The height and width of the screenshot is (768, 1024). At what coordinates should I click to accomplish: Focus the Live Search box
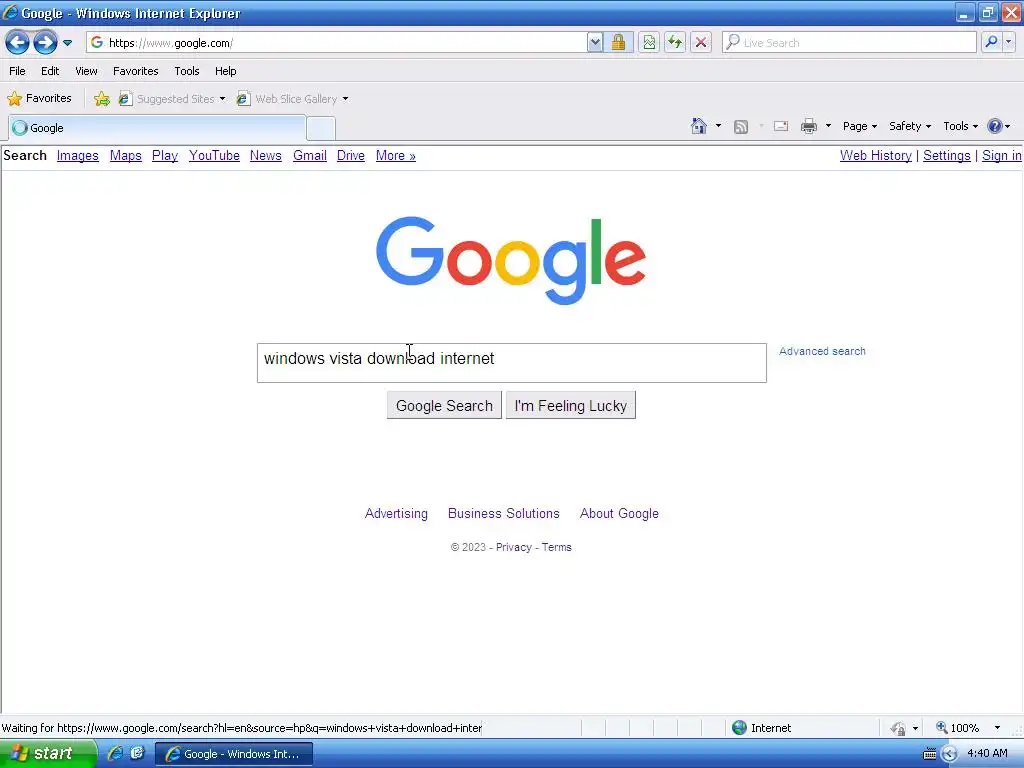pos(849,43)
